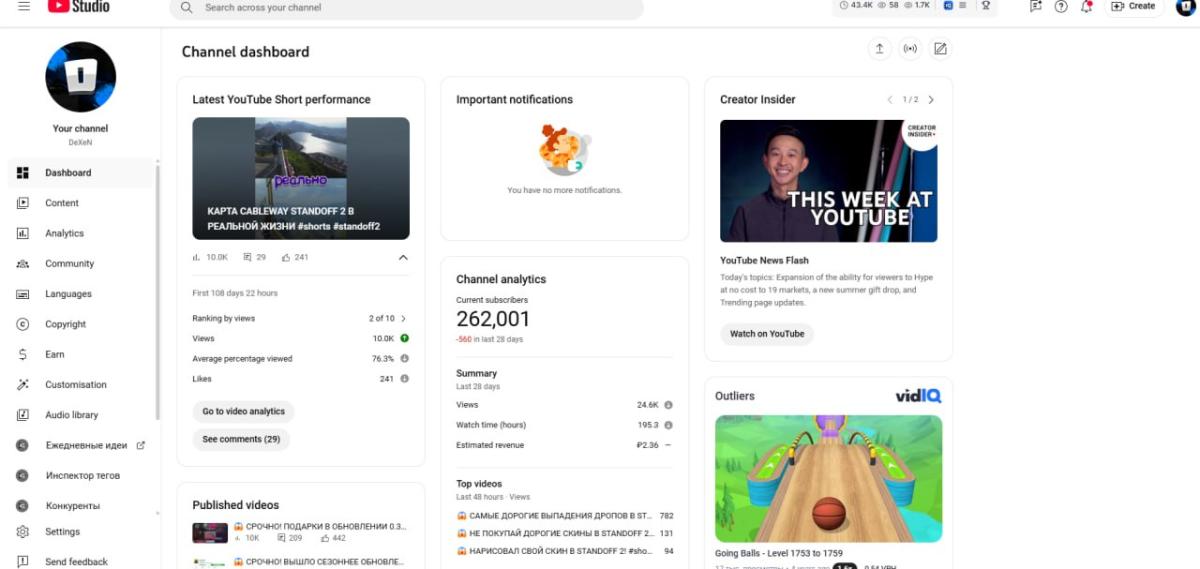Expand 'Ranking by views' 2 of 10 arrow
Image resolution: width=1200 pixels, height=569 pixels.
pyautogui.click(x=403, y=318)
